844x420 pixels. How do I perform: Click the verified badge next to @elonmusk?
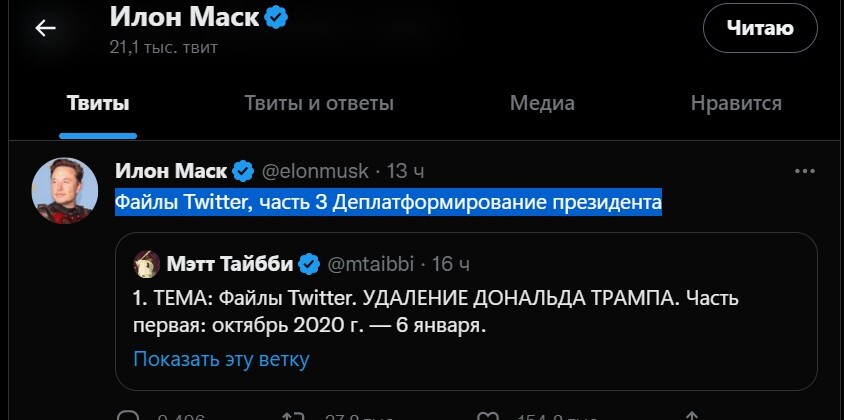[243, 170]
